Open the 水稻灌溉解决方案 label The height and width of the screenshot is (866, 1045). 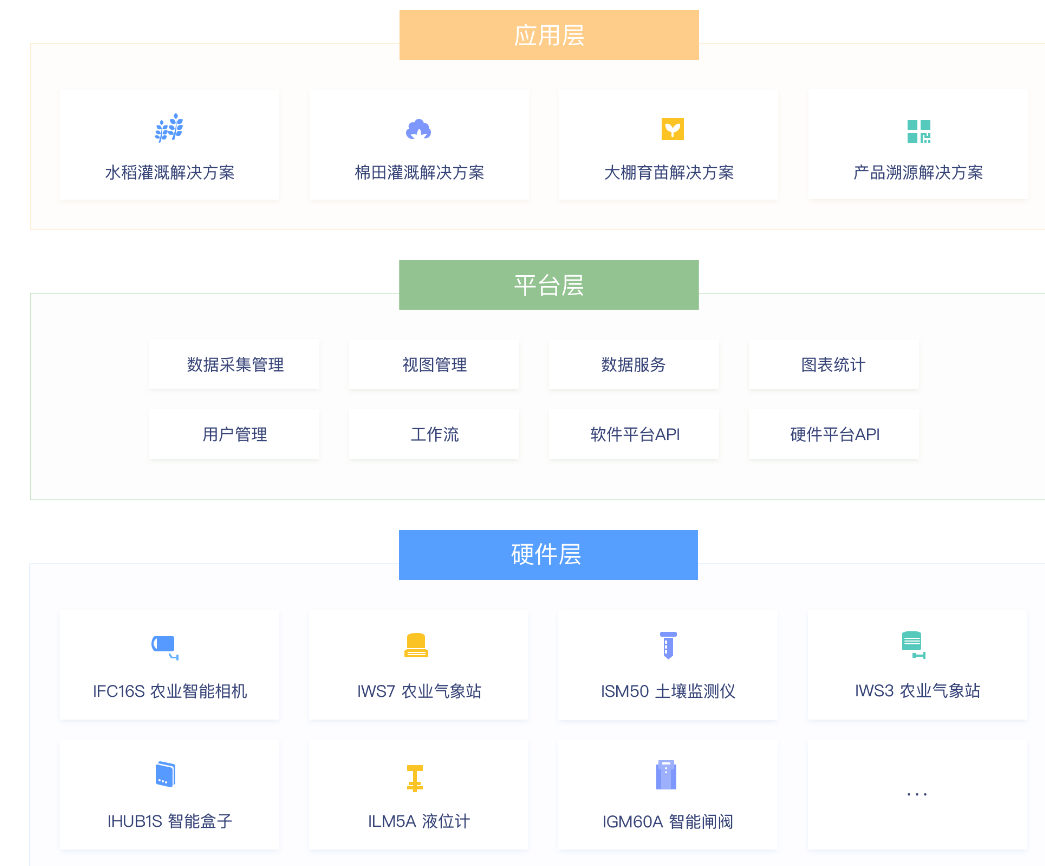(x=170, y=173)
